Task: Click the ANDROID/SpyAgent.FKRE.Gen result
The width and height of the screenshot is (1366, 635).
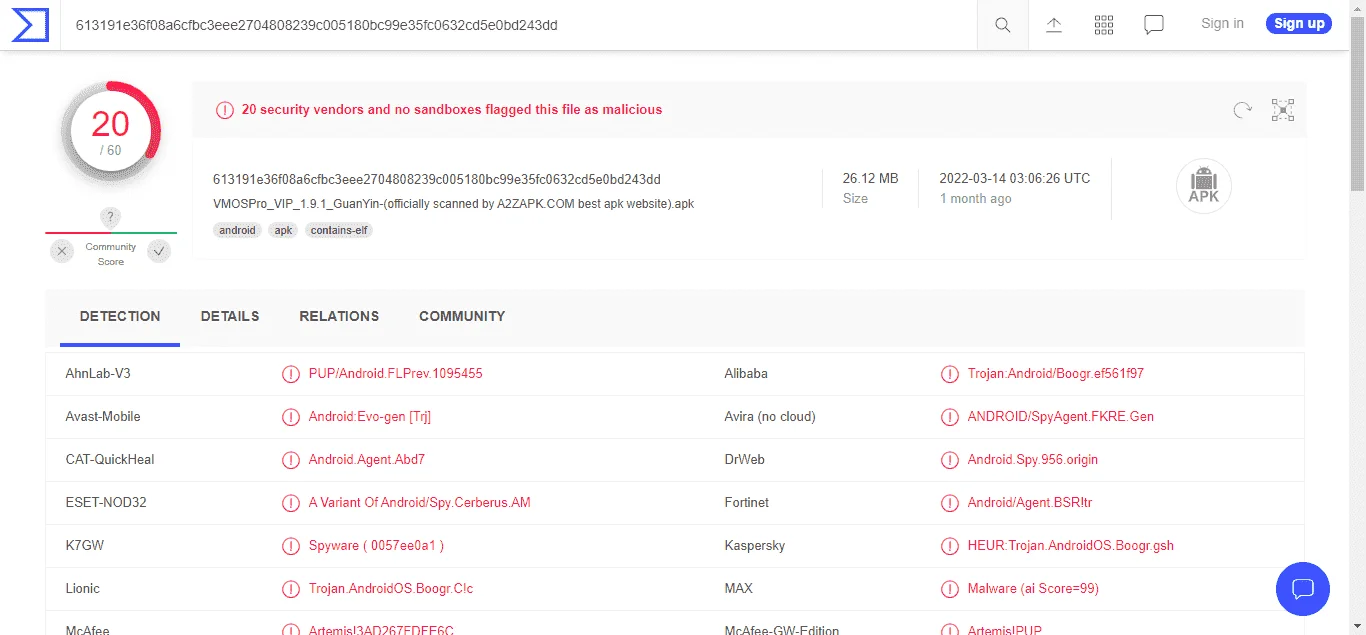Action: click(x=1061, y=416)
